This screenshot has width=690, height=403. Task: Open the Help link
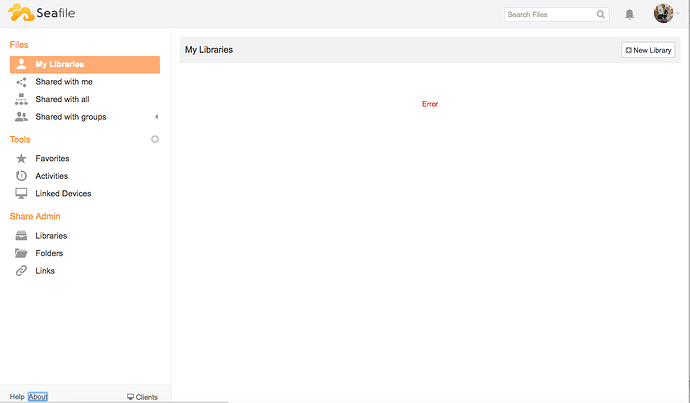click(x=17, y=397)
